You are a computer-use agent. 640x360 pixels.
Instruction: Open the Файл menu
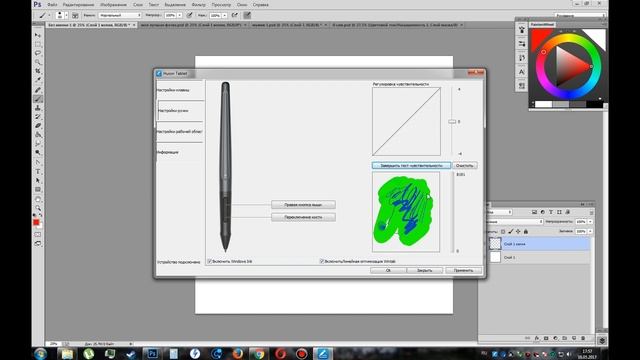point(52,5)
